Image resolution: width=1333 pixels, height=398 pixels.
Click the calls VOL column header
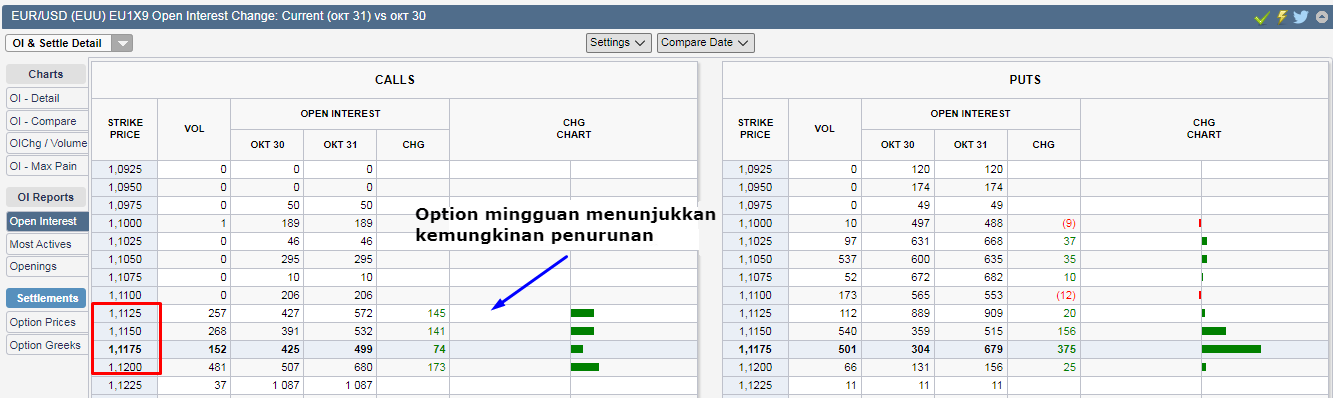coord(194,129)
